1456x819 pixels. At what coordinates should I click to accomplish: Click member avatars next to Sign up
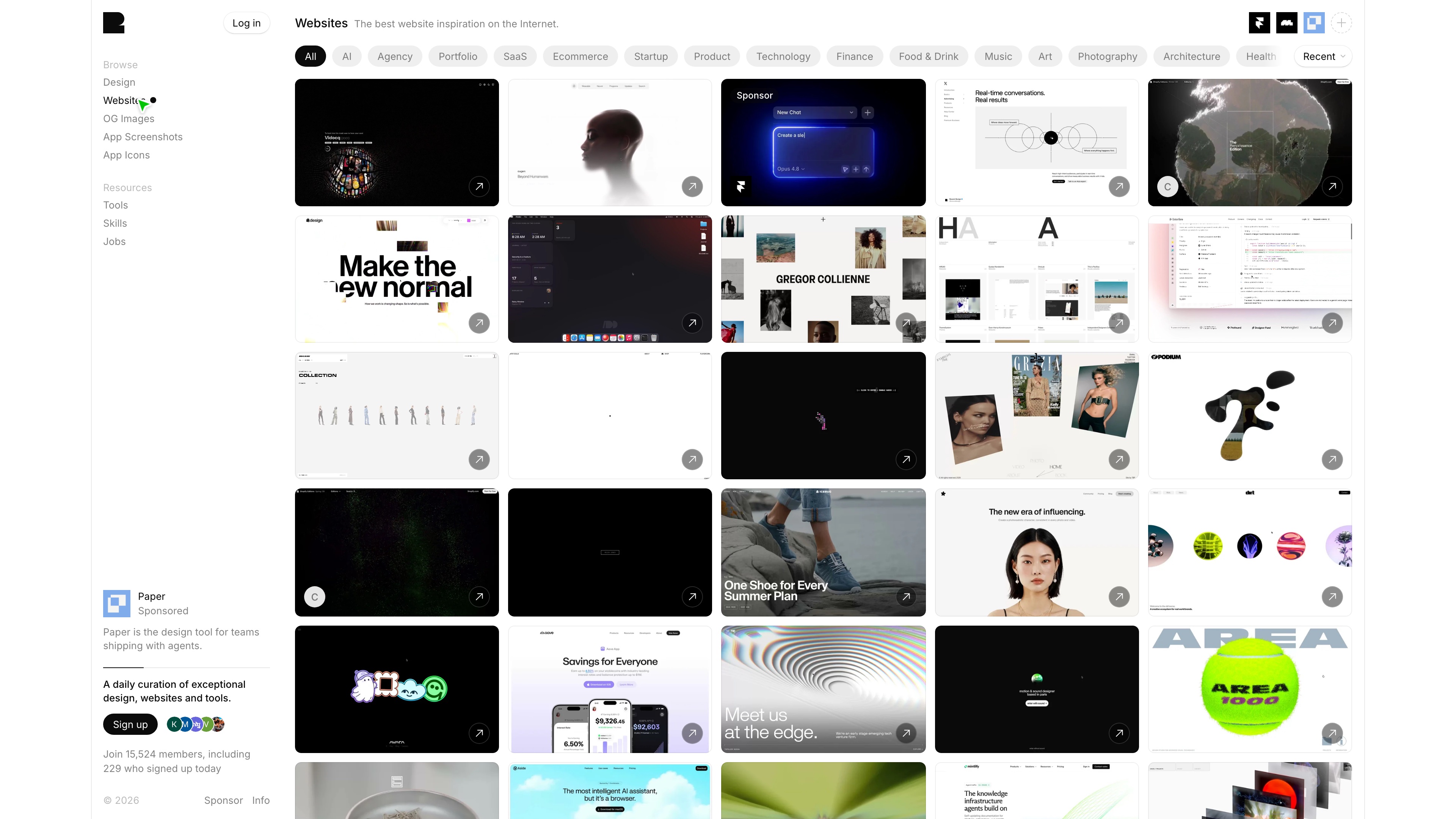[196, 724]
